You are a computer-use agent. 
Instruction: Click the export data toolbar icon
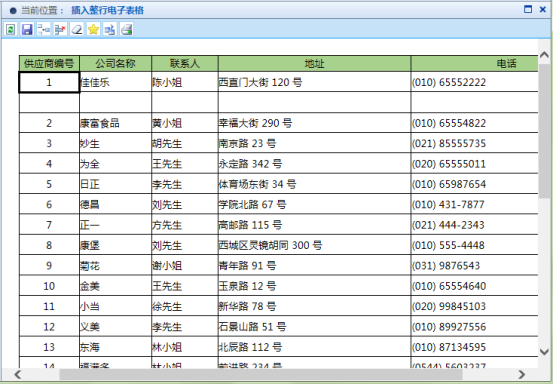point(110,29)
